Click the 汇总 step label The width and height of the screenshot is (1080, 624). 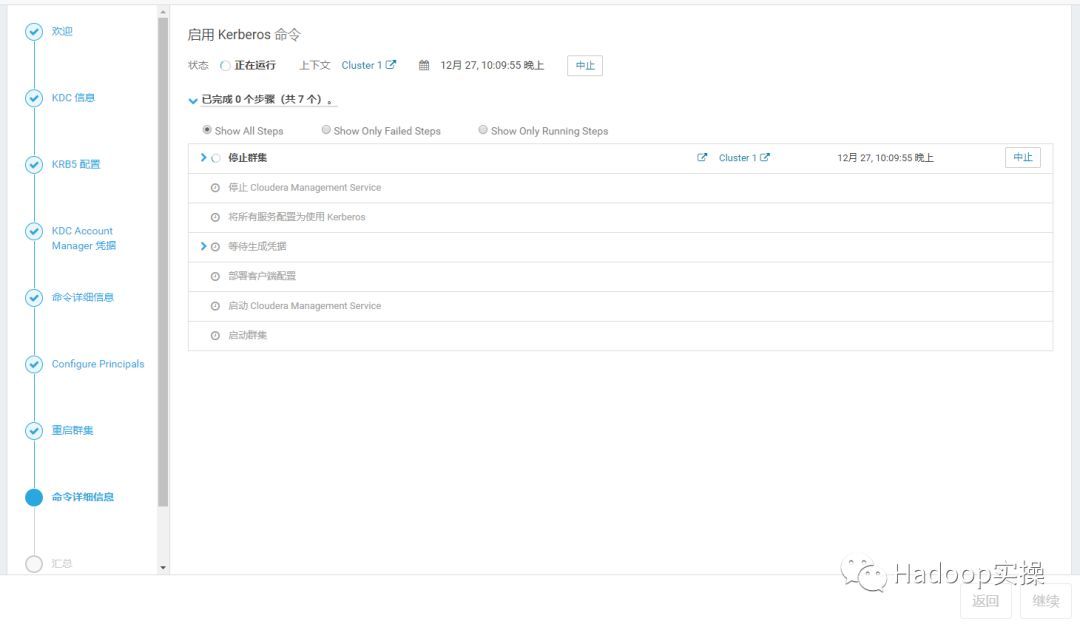click(x=61, y=563)
